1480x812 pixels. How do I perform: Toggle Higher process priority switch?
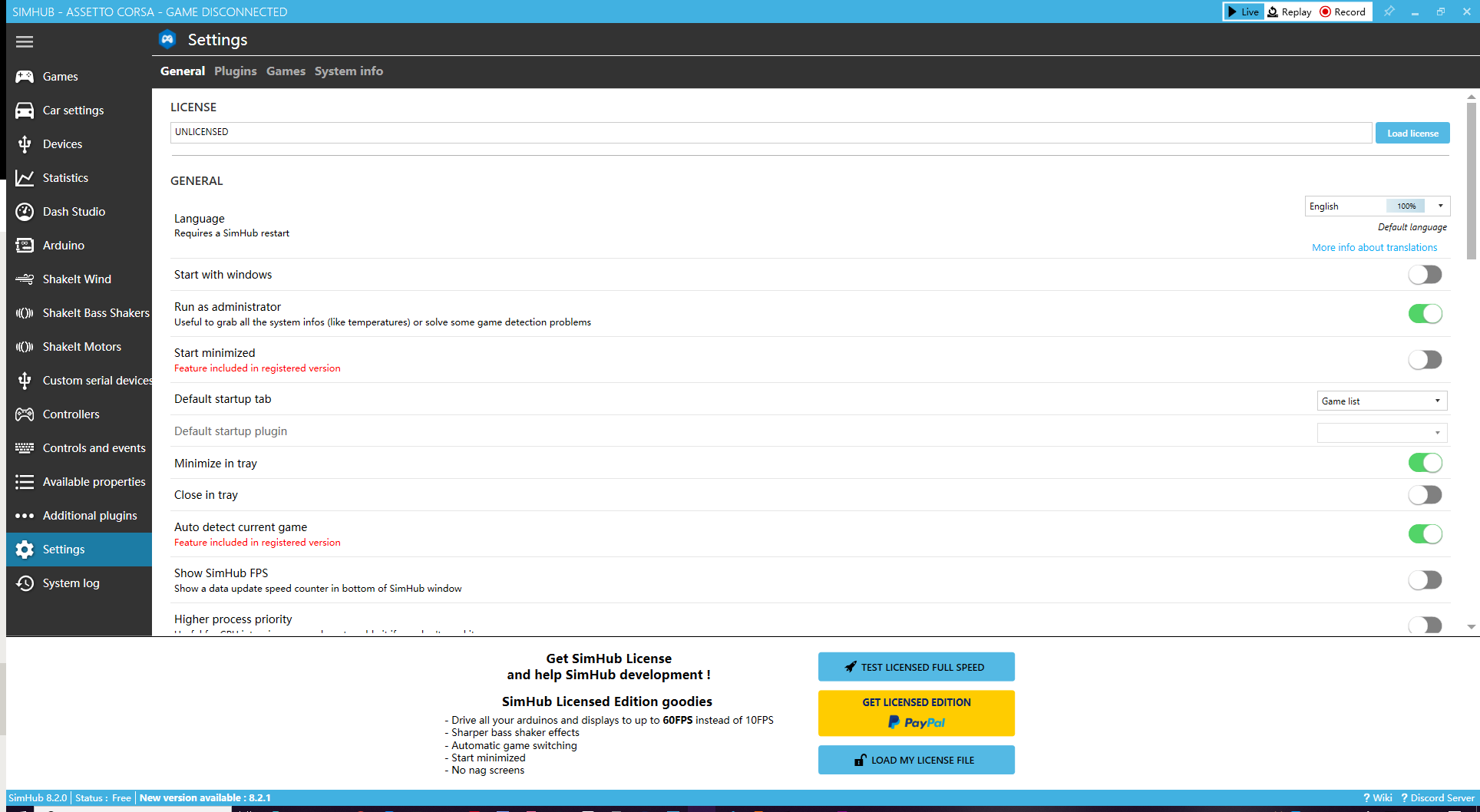point(1425,625)
